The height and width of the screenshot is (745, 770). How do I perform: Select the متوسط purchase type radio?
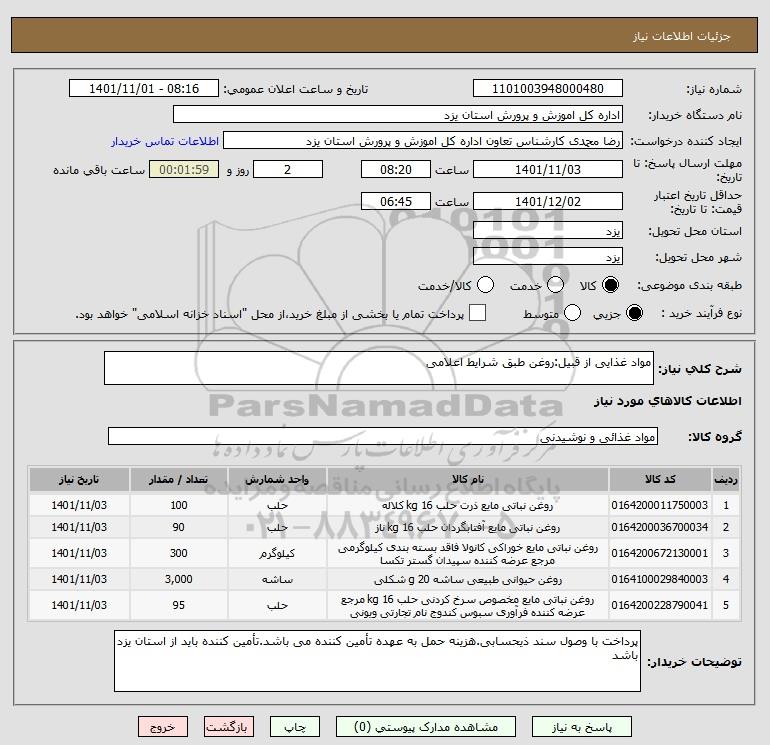572,313
